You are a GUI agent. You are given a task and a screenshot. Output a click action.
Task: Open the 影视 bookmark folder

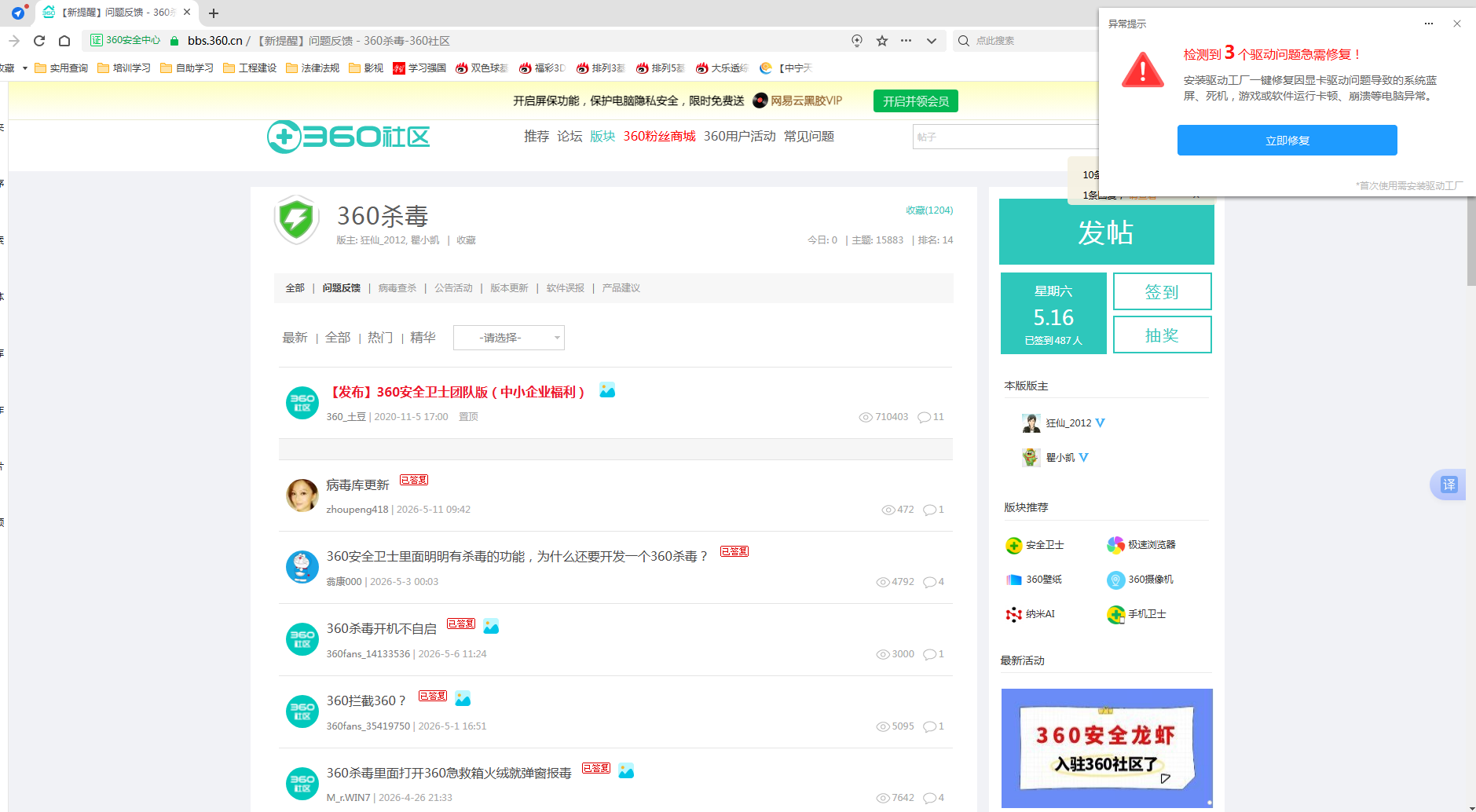(x=366, y=68)
